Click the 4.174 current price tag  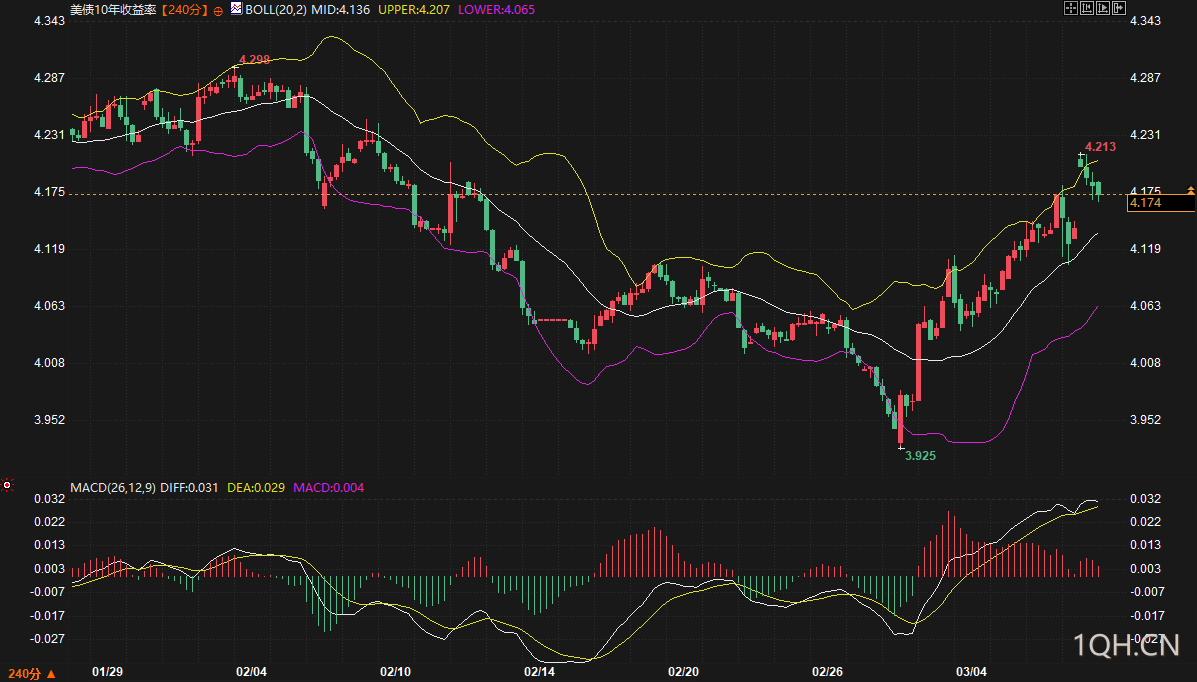coord(1159,203)
